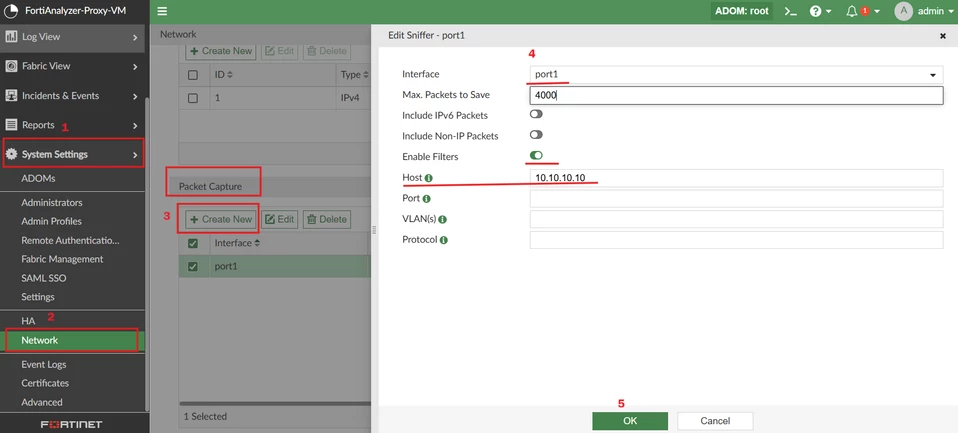
Task: Uncheck the port1 row checkbox
Action: click(x=193, y=266)
